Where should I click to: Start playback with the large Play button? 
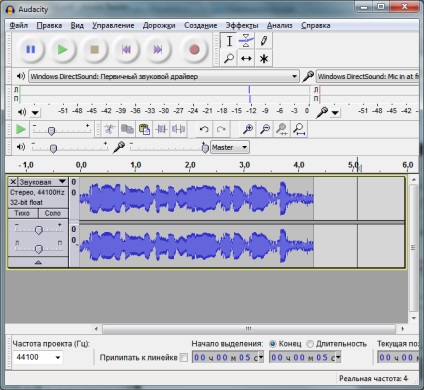[63, 49]
